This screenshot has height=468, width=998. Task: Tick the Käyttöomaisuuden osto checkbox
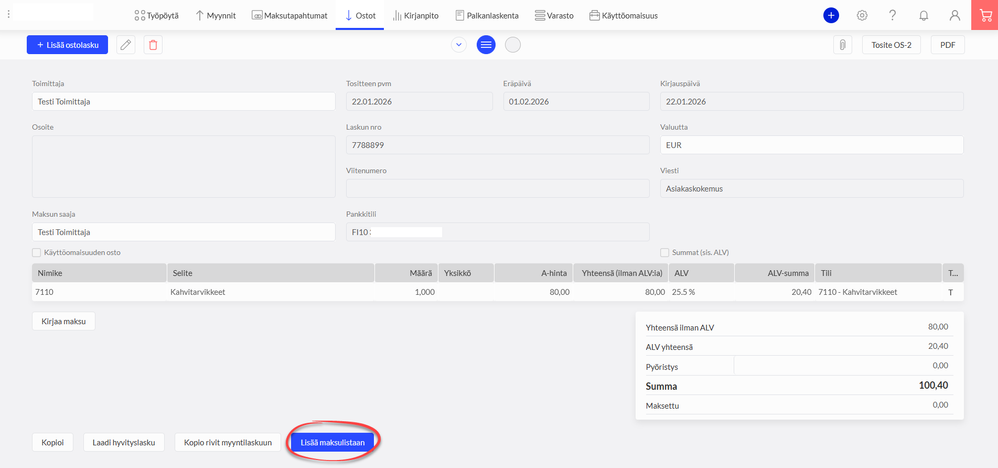(x=36, y=252)
